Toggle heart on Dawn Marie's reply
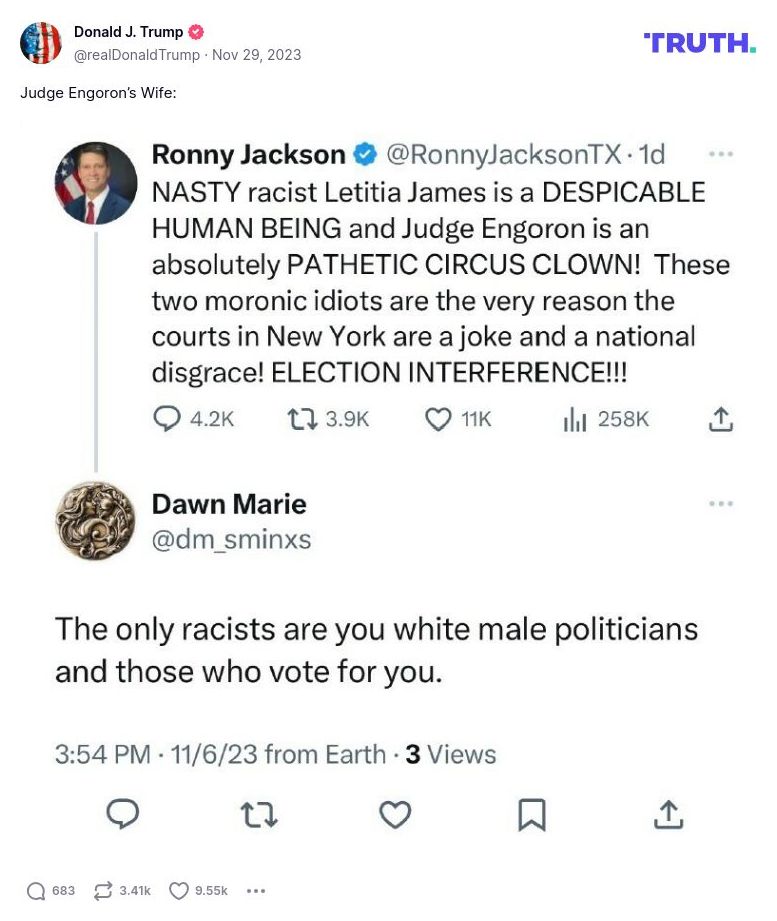 click(x=394, y=815)
